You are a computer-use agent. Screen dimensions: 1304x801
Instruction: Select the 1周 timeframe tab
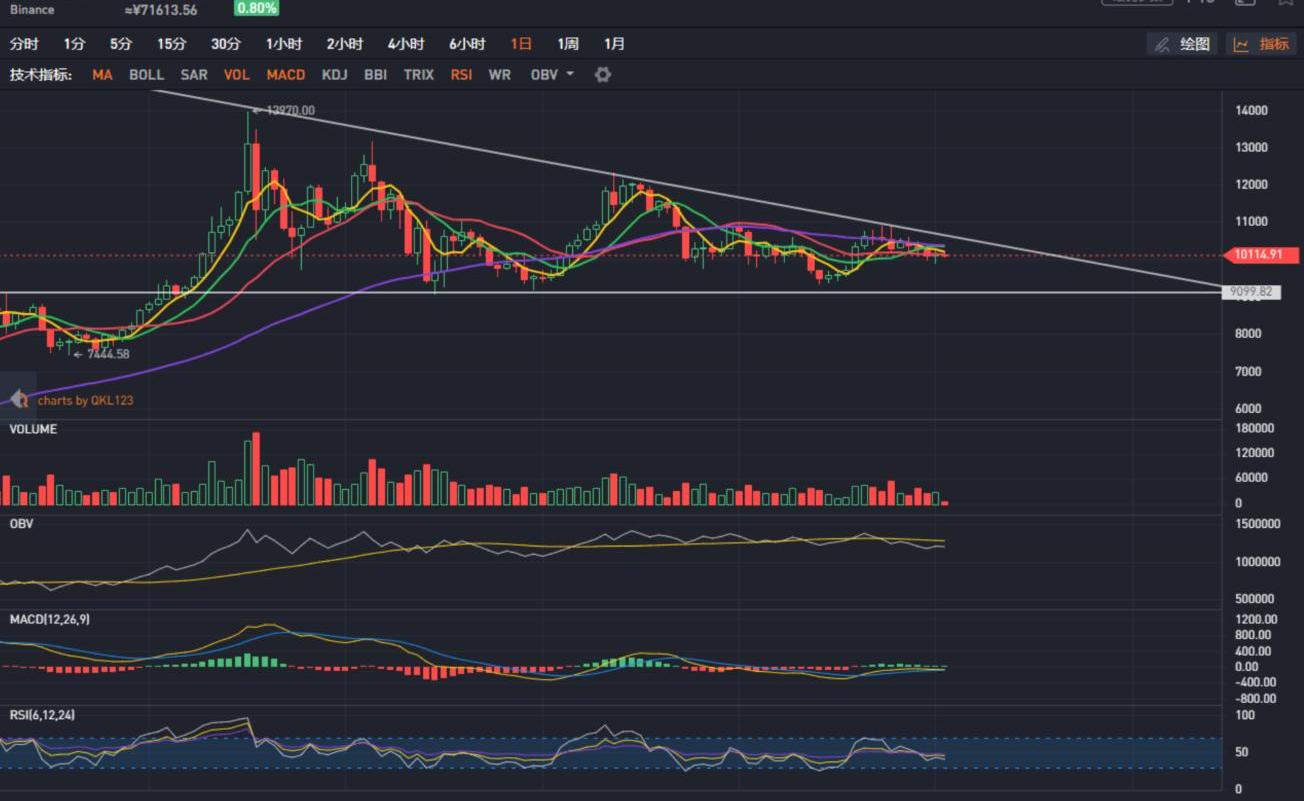(x=568, y=44)
